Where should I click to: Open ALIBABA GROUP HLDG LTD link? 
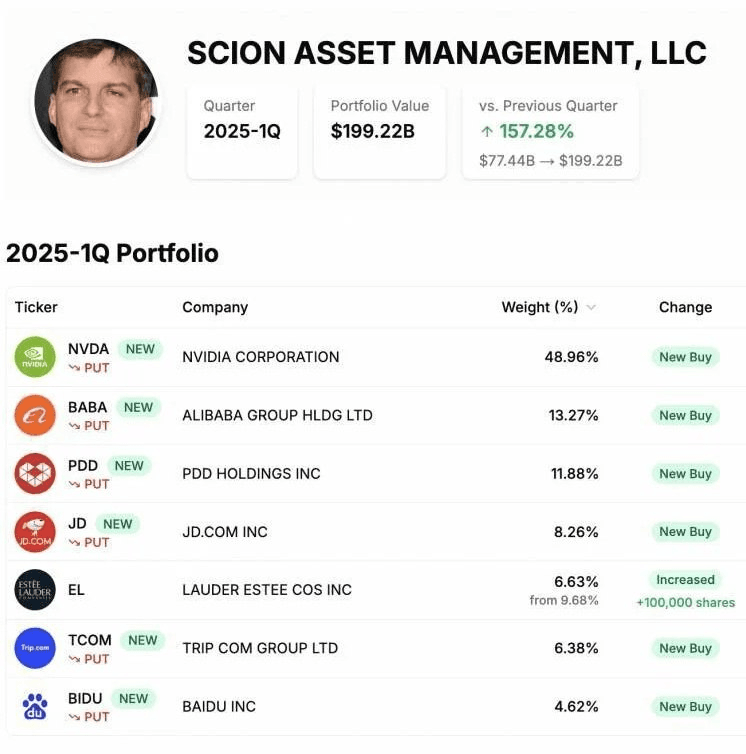pyautogui.click(x=278, y=415)
